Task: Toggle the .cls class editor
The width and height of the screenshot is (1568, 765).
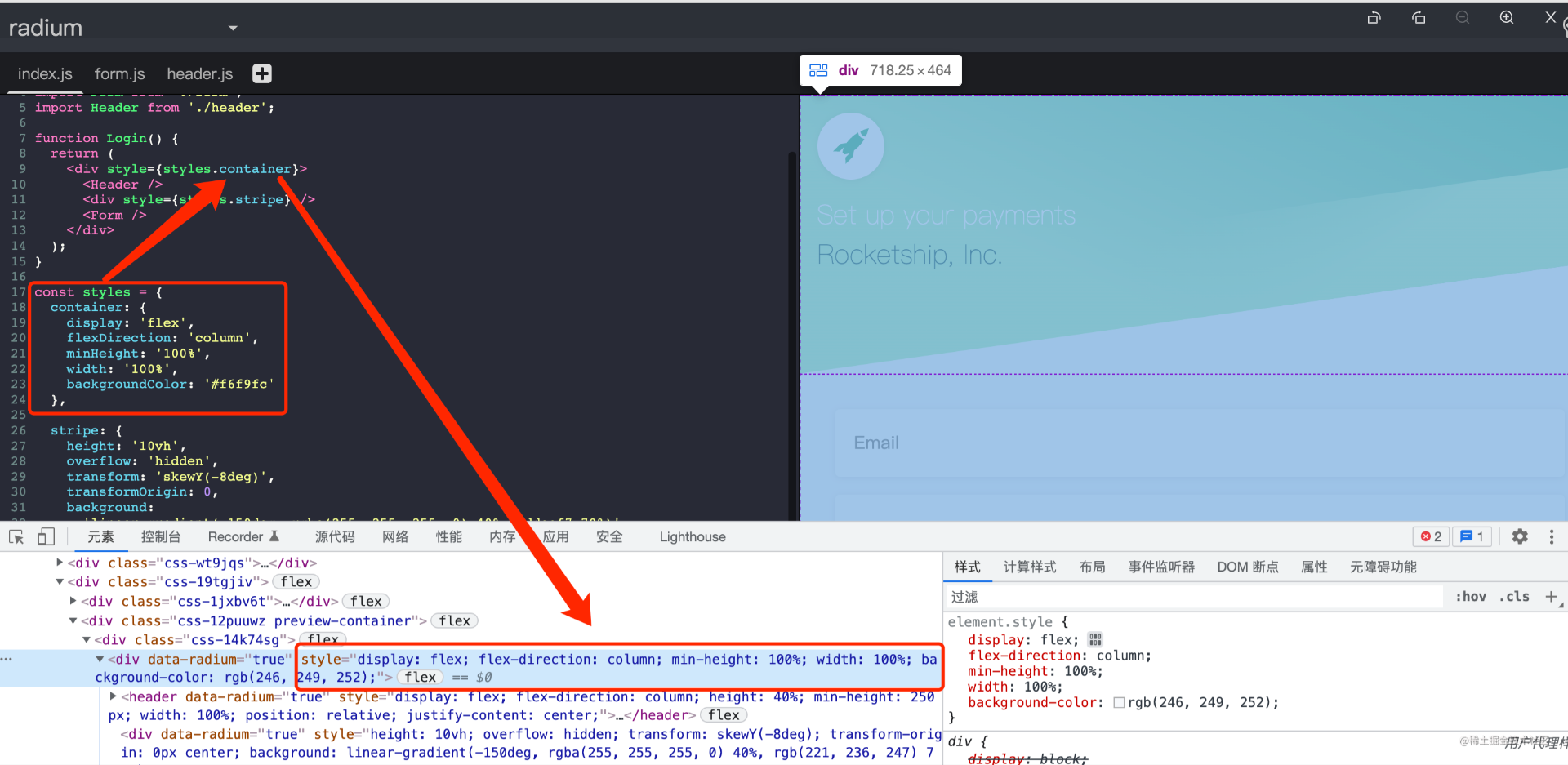Action: click(x=1514, y=597)
